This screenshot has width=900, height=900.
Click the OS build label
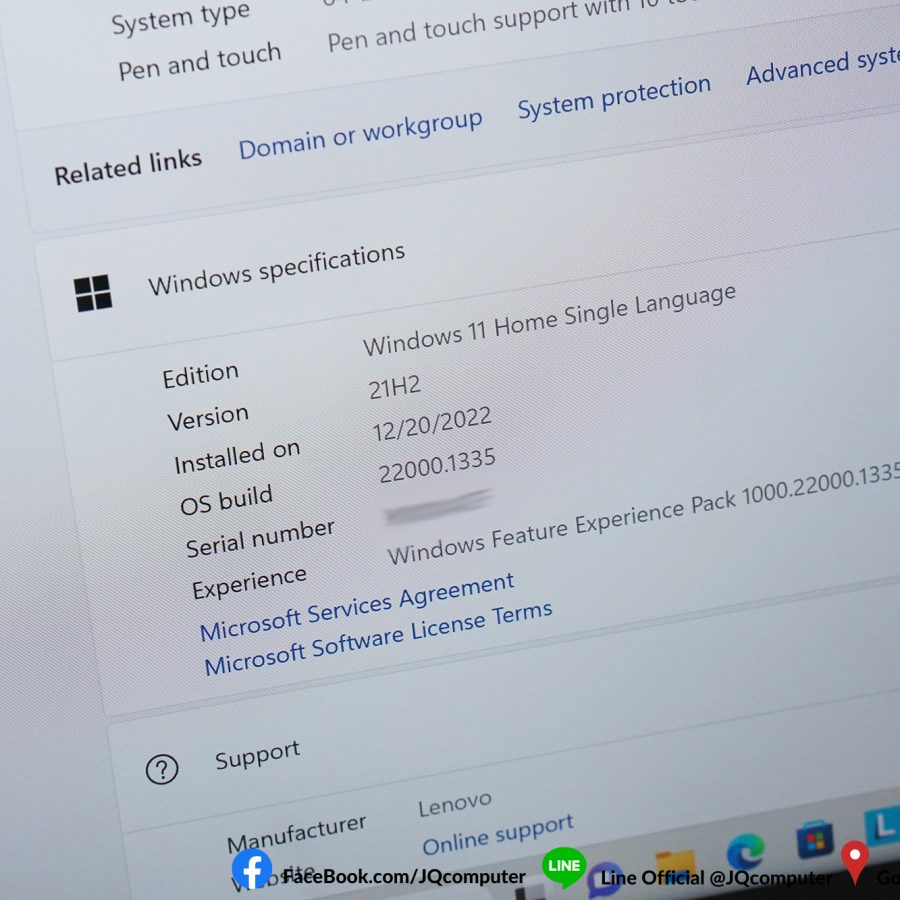[226, 500]
